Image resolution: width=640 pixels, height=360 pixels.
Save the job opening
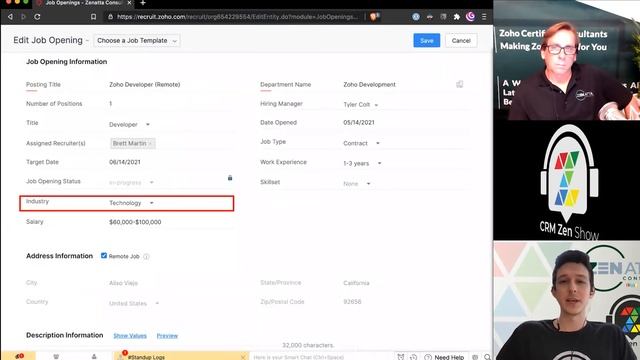[427, 40]
